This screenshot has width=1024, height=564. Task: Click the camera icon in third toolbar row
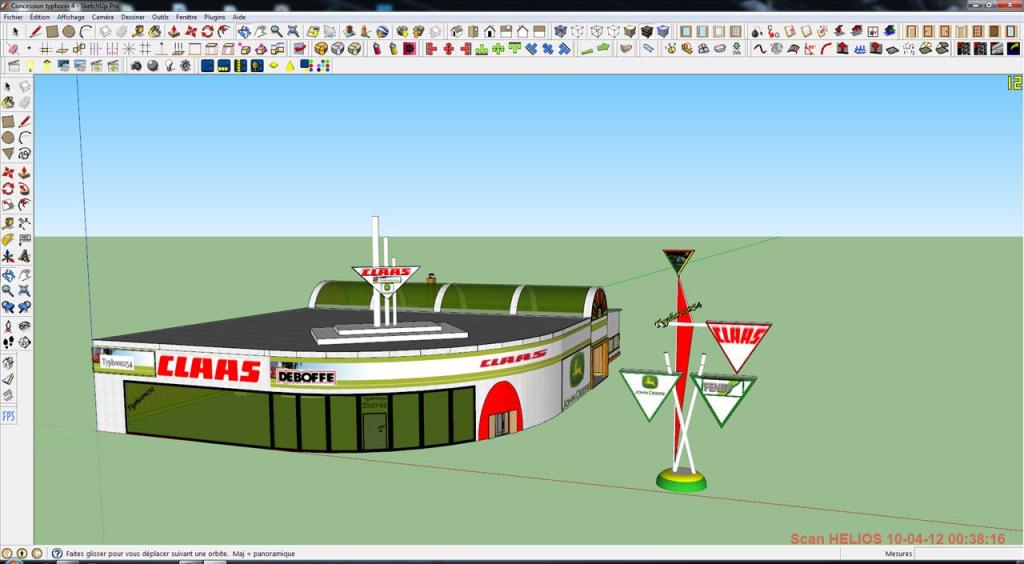pyautogui.click(x=136, y=65)
